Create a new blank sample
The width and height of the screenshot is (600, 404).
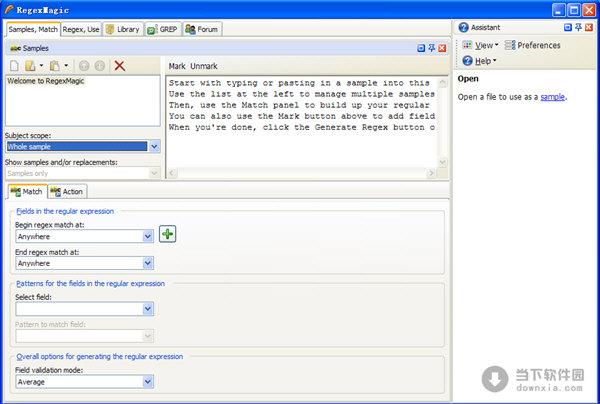click(14, 66)
